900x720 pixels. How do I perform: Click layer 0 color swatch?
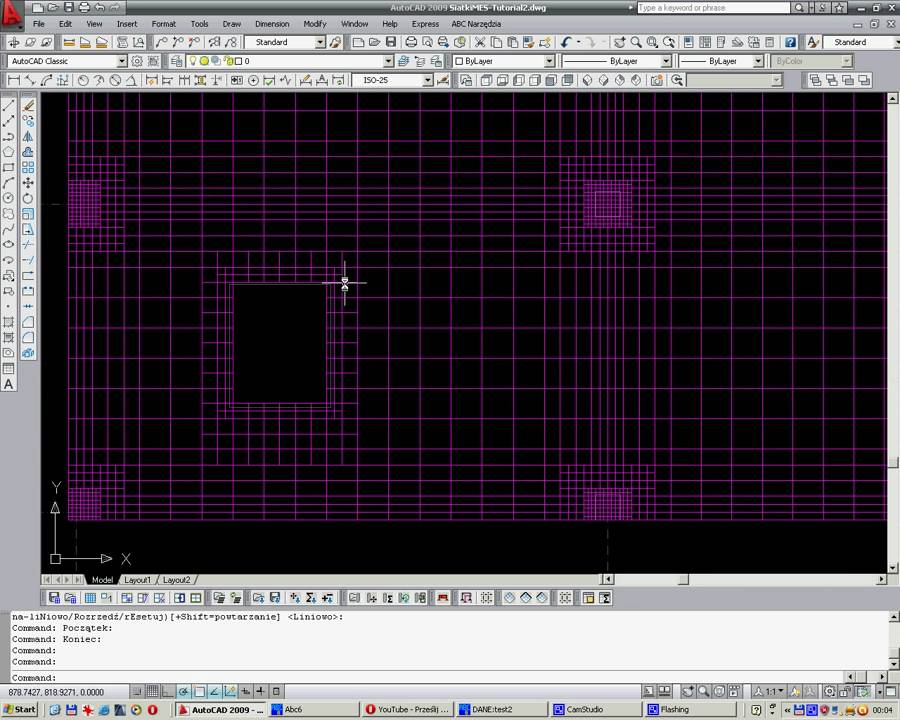pyautogui.click(x=239, y=61)
